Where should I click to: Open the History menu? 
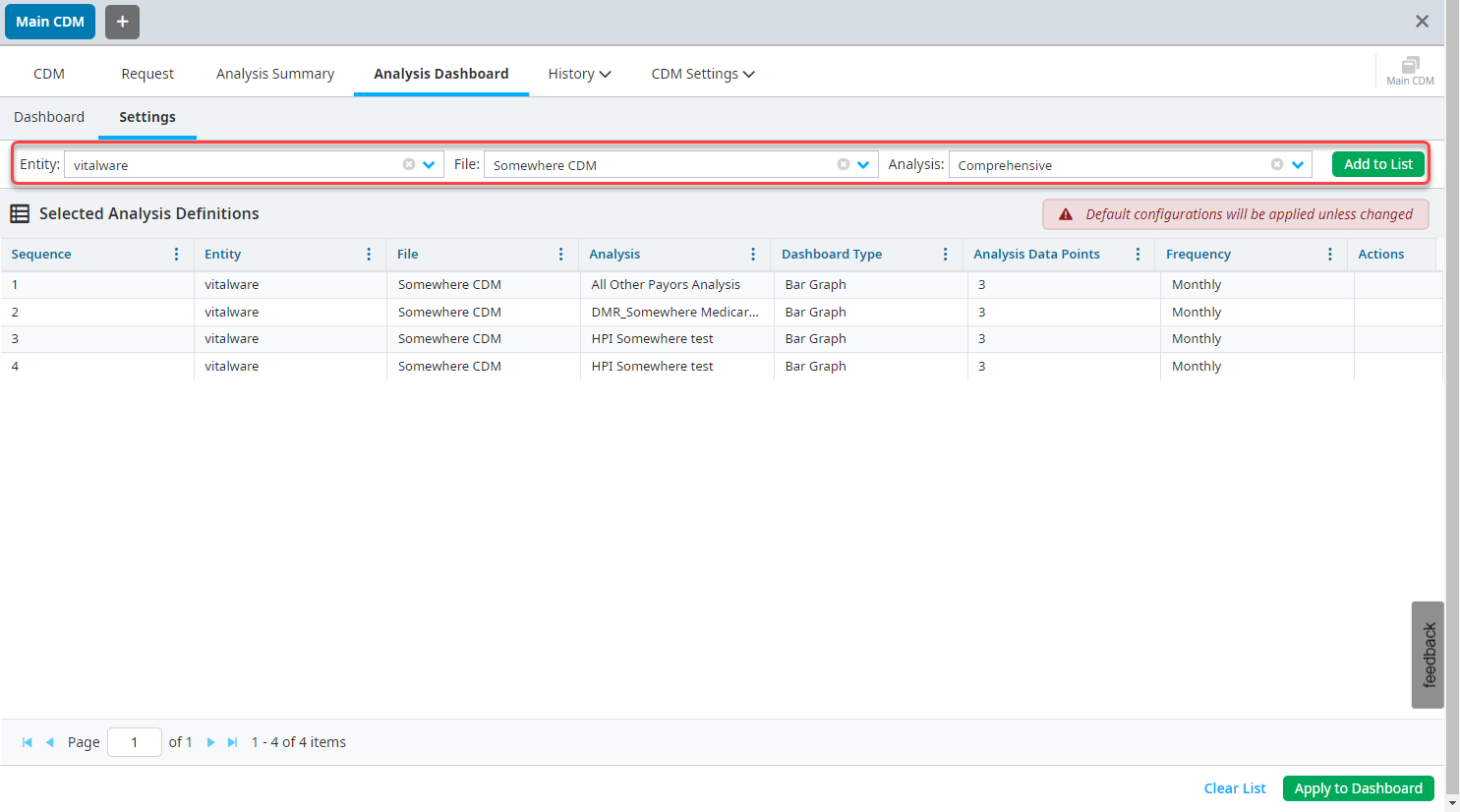[579, 74]
